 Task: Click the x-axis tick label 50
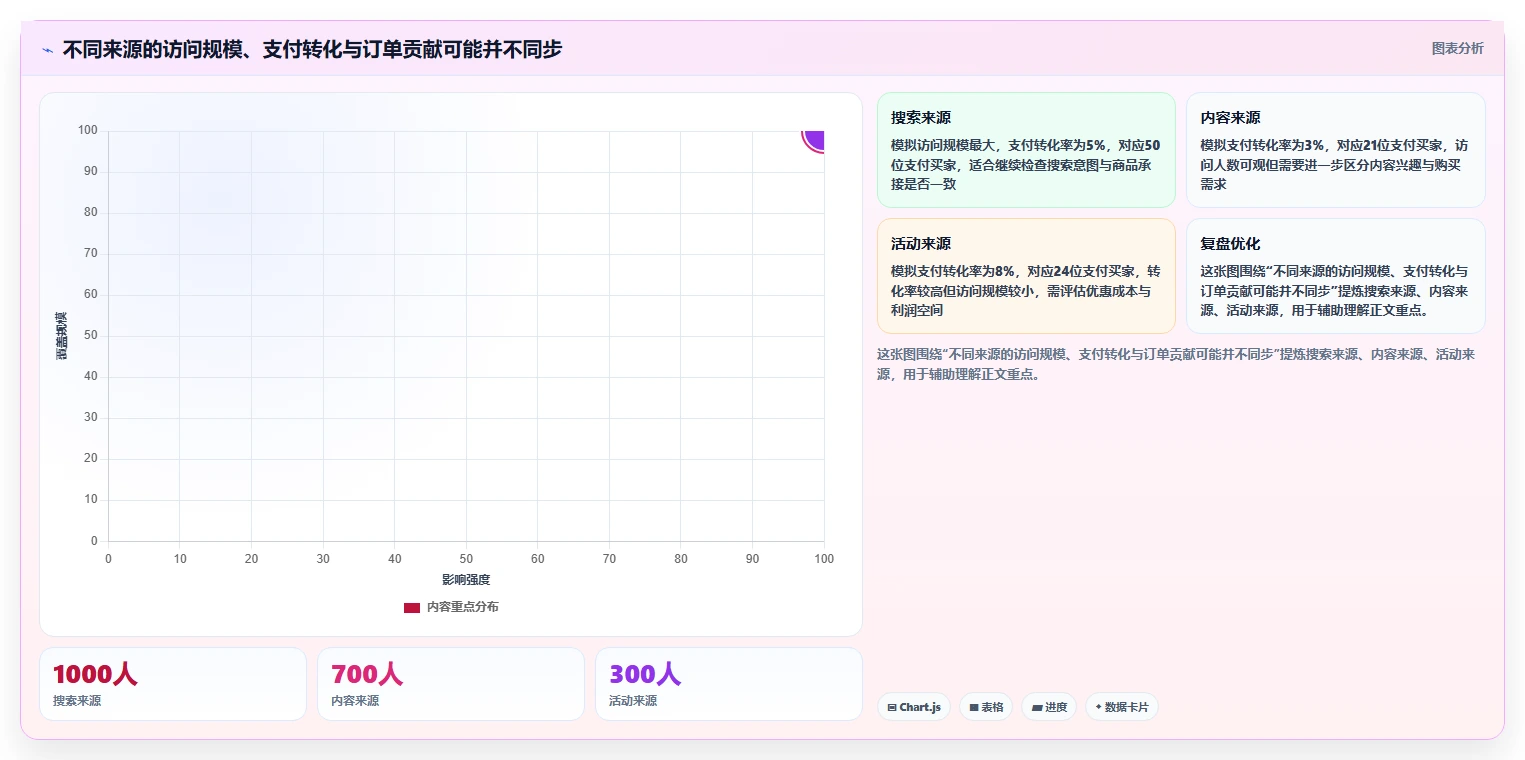tap(466, 559)
